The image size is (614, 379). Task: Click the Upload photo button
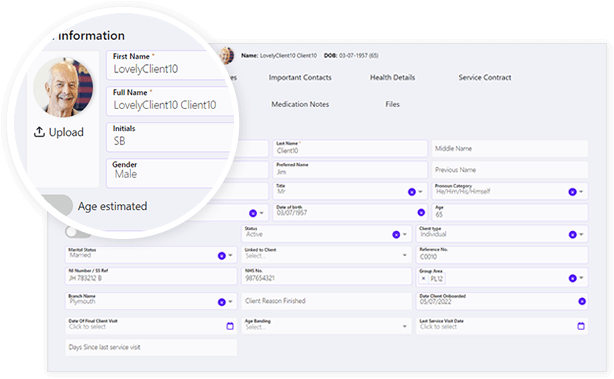pyautogui.click(x=59, y=132)
